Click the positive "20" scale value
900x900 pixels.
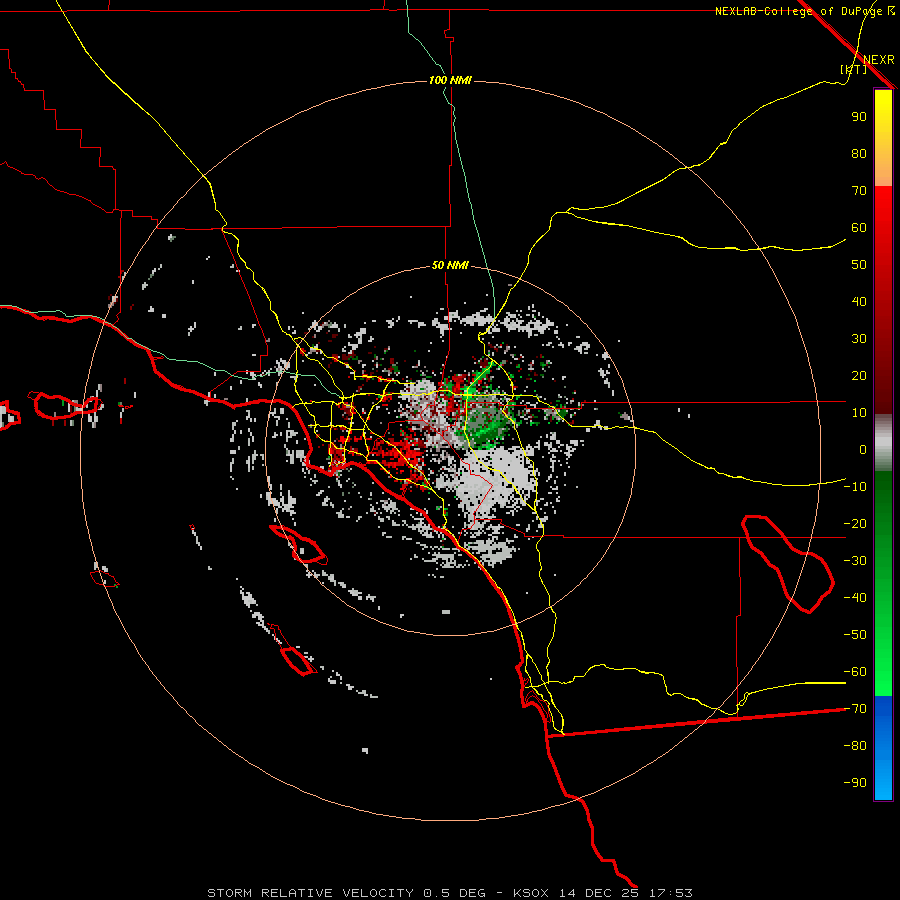(x=859, y=375)
